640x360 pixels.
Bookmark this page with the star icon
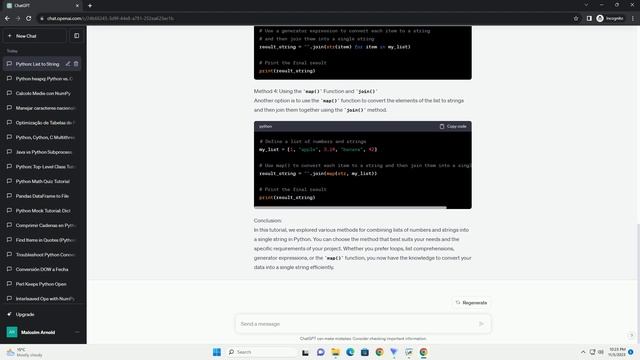(576, 18)
